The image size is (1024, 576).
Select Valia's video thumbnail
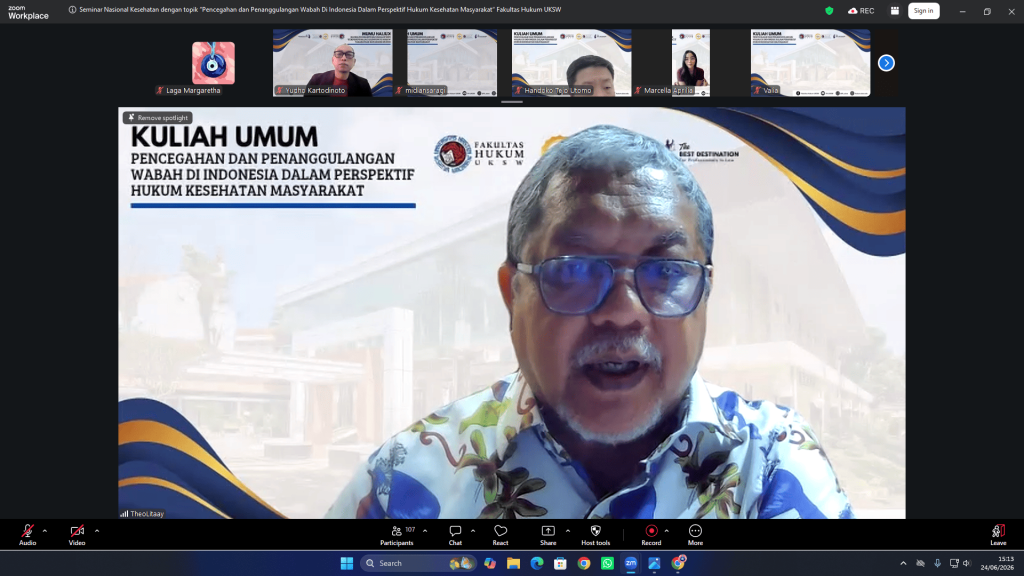point(810,63)
